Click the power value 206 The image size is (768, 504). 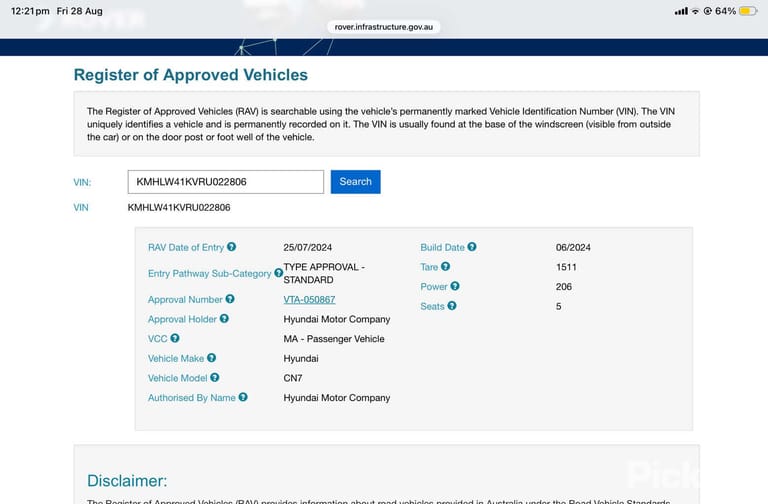pos(564,287)
